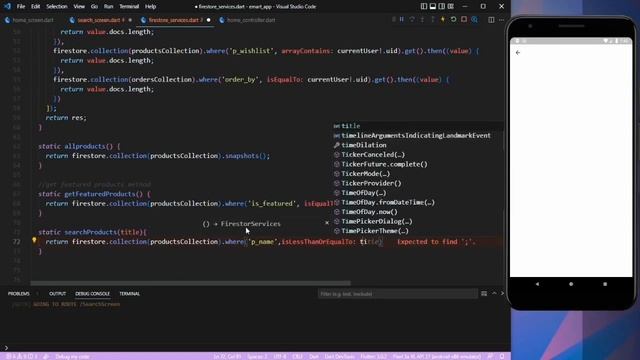The image size is (640, 360).
Task: Select TickerCanceled(…) suggestion
Action: (x=418, y=155)
